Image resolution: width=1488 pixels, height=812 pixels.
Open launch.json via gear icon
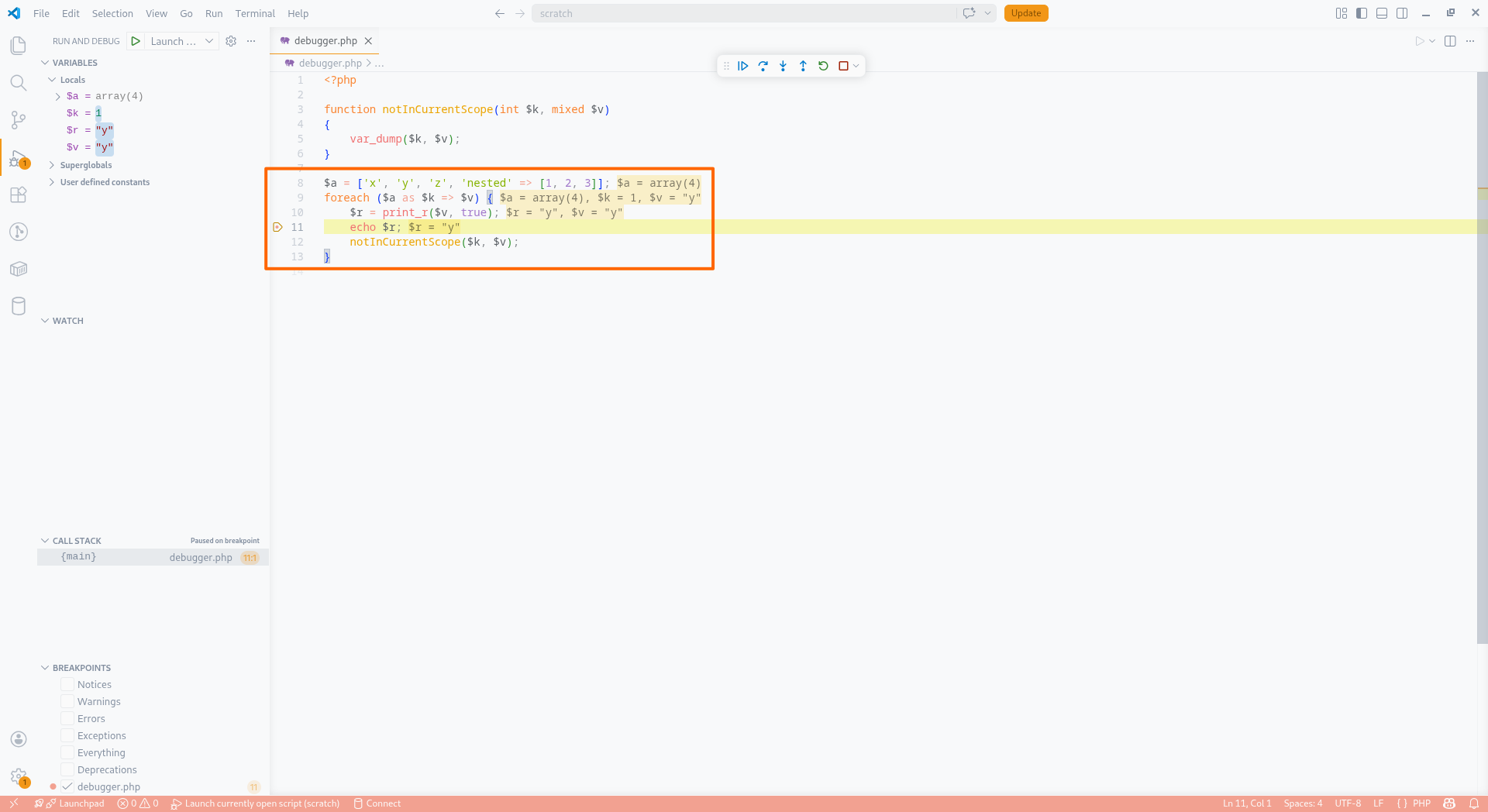pos(231,41)
